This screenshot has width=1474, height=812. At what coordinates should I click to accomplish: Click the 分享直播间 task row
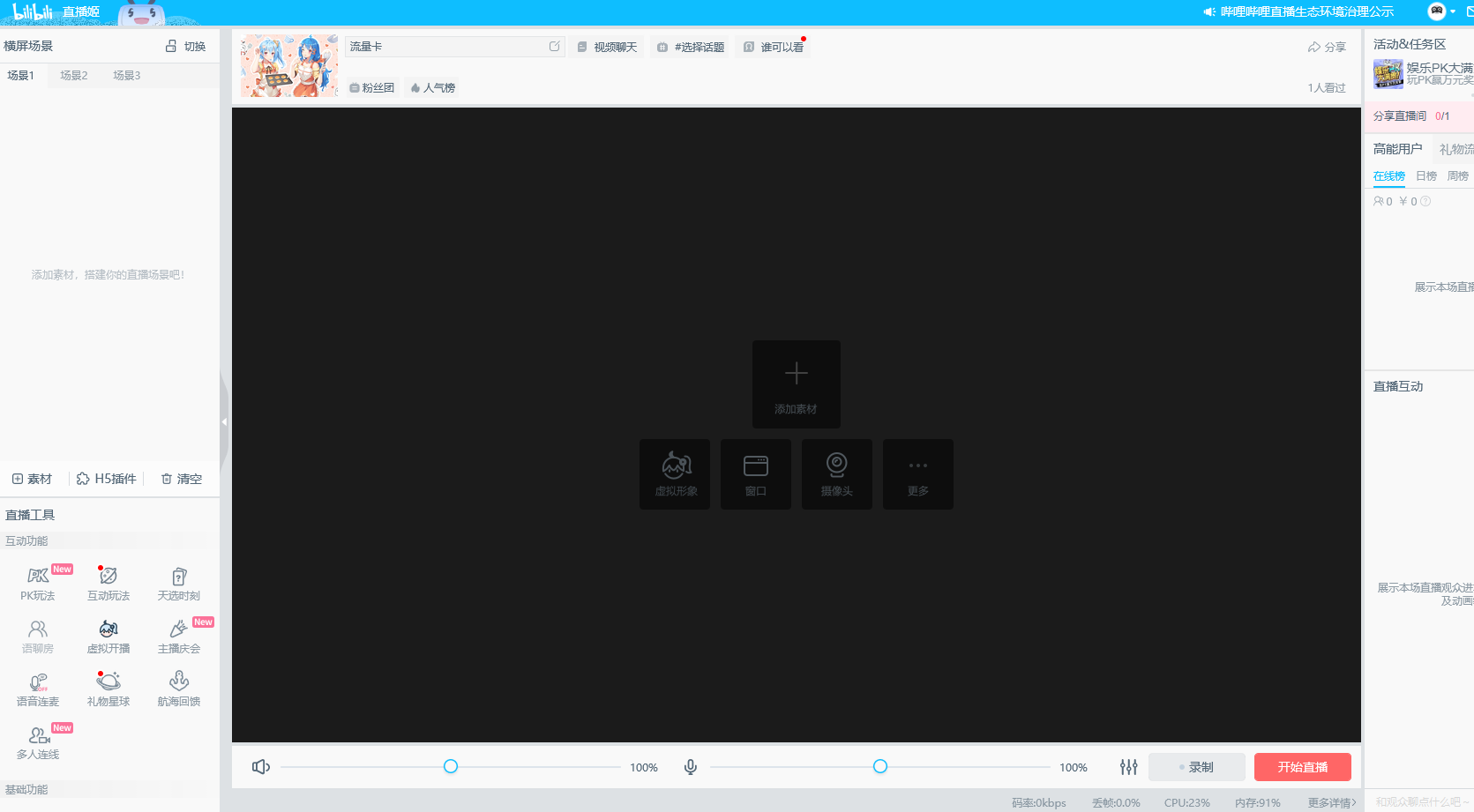tap(1418, 115)
